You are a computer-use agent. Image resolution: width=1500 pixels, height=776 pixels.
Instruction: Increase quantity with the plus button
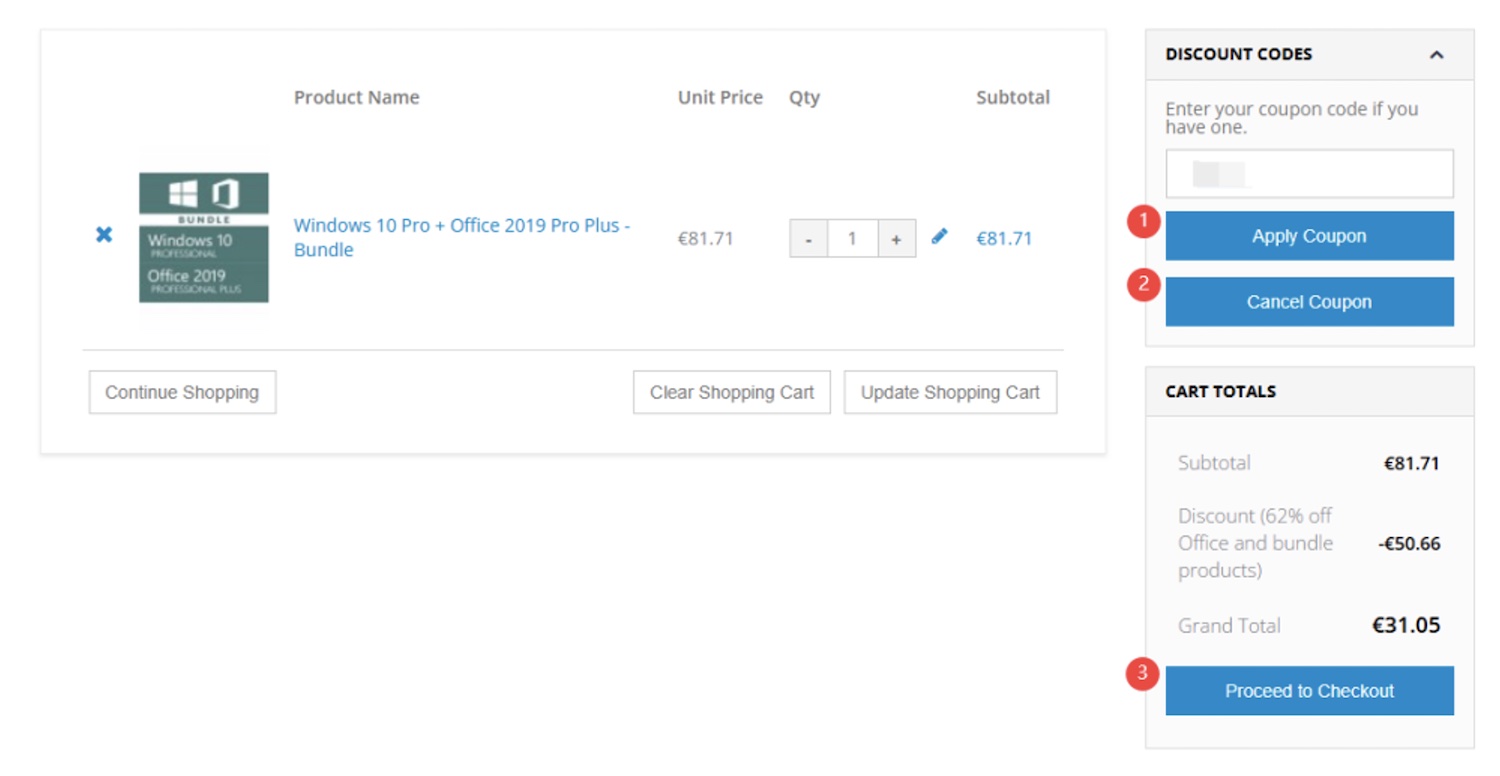coord(896,239)
